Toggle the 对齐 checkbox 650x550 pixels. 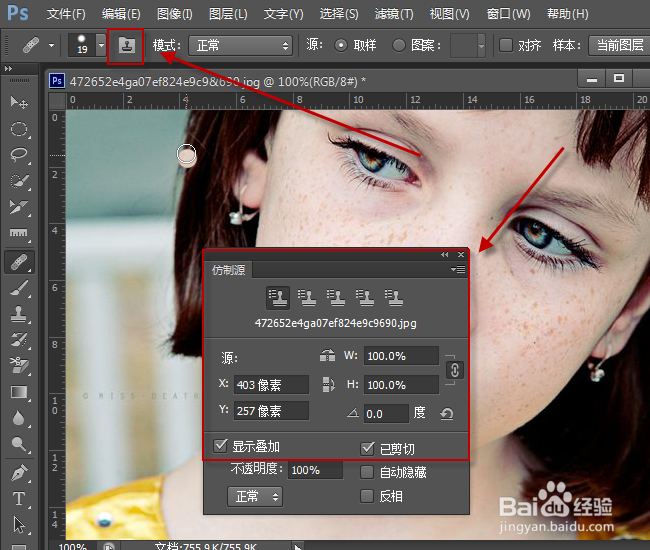[x=505, y=45]
